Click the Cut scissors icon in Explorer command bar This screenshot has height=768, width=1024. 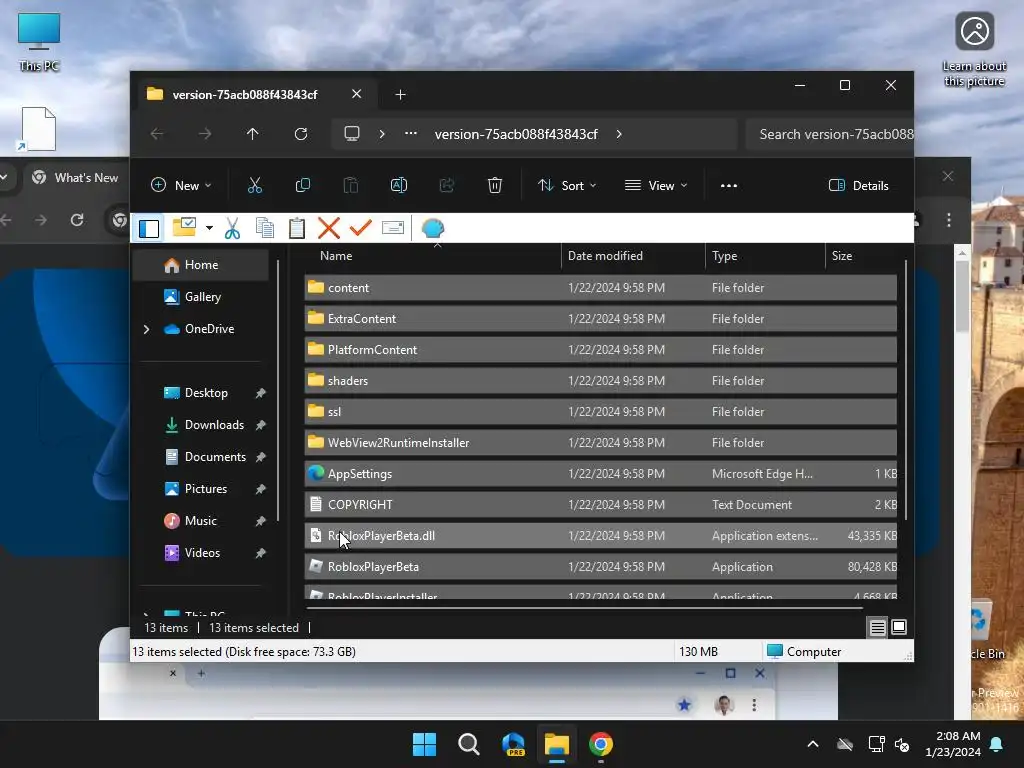pos(255,185)
